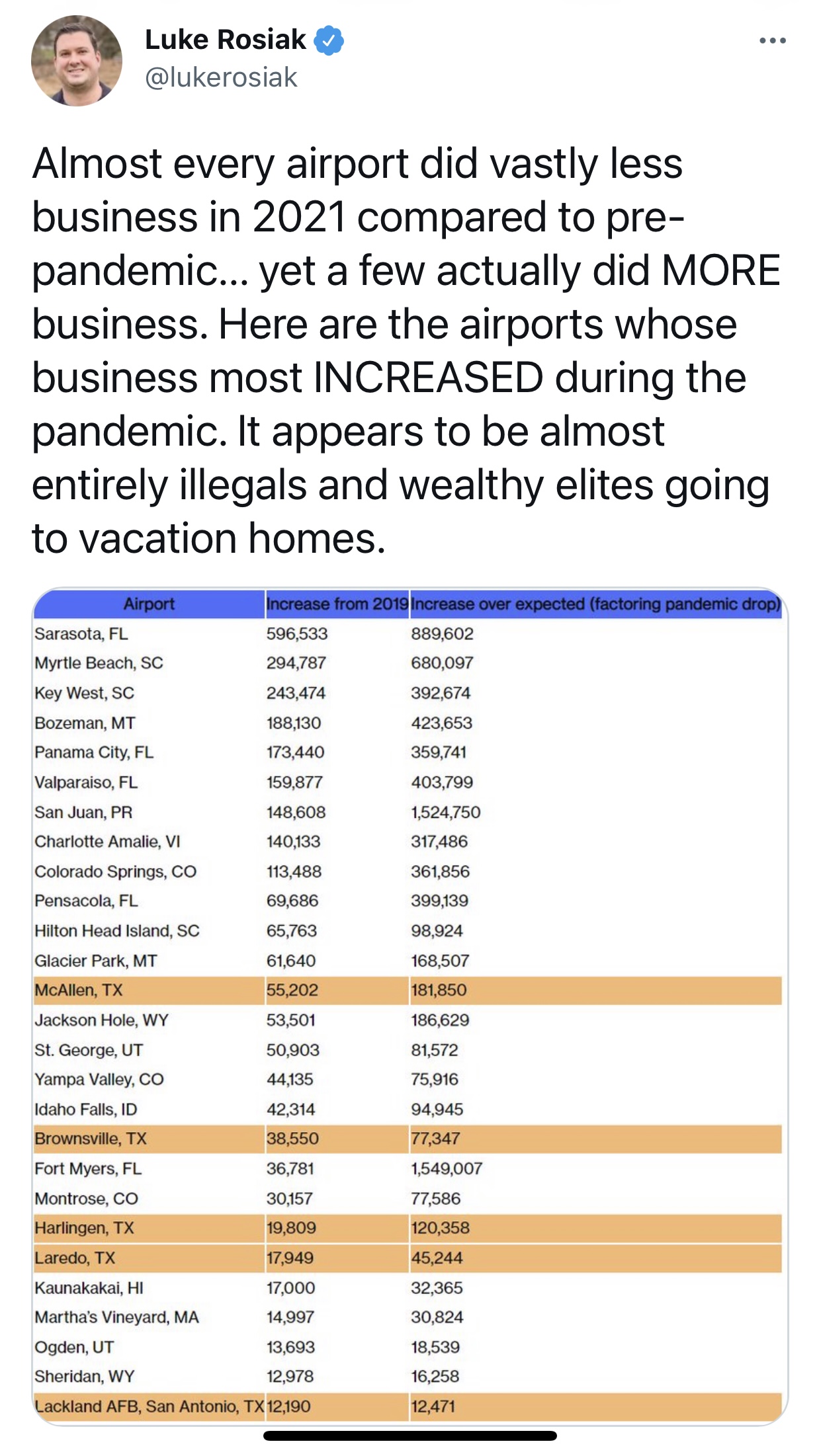Image resolution: width=821 pixels, height=1456 pixels.
Task: Click the Martha's Vineyard, MA row
Action: pos(408,1317)
